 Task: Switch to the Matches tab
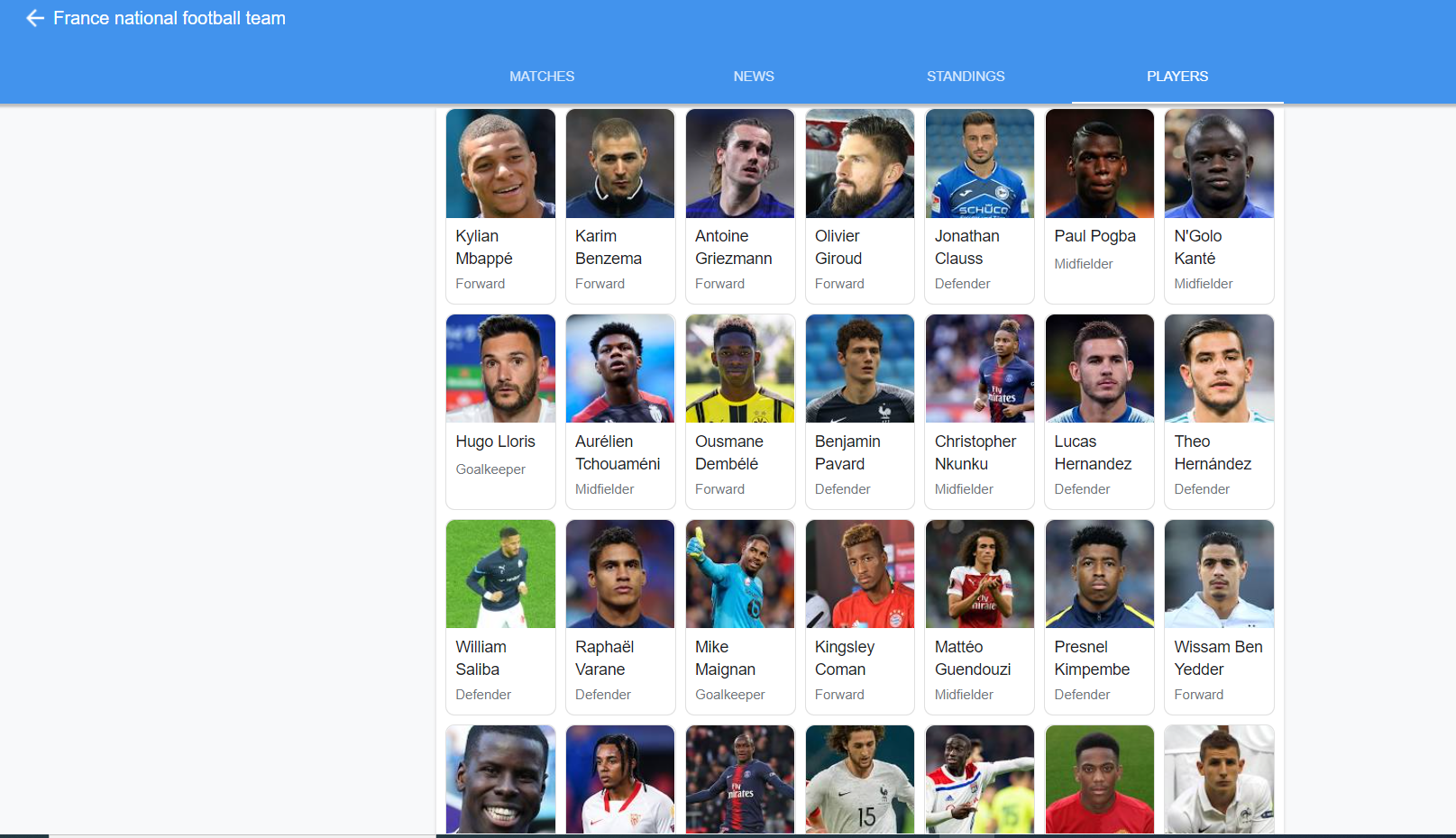pyautogui.click(x=542, y=77)
